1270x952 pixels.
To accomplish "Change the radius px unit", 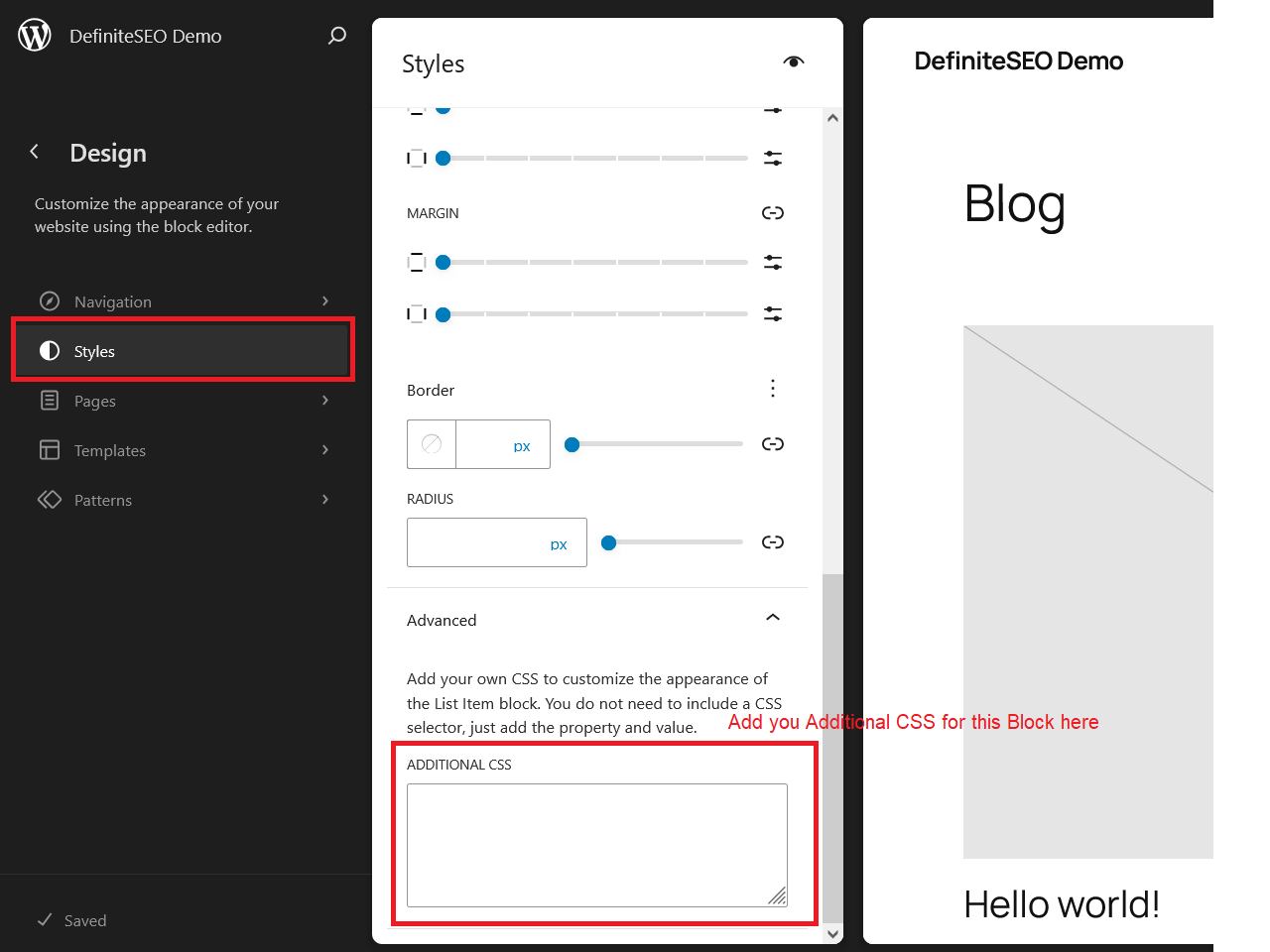I will tap(559, 544).
